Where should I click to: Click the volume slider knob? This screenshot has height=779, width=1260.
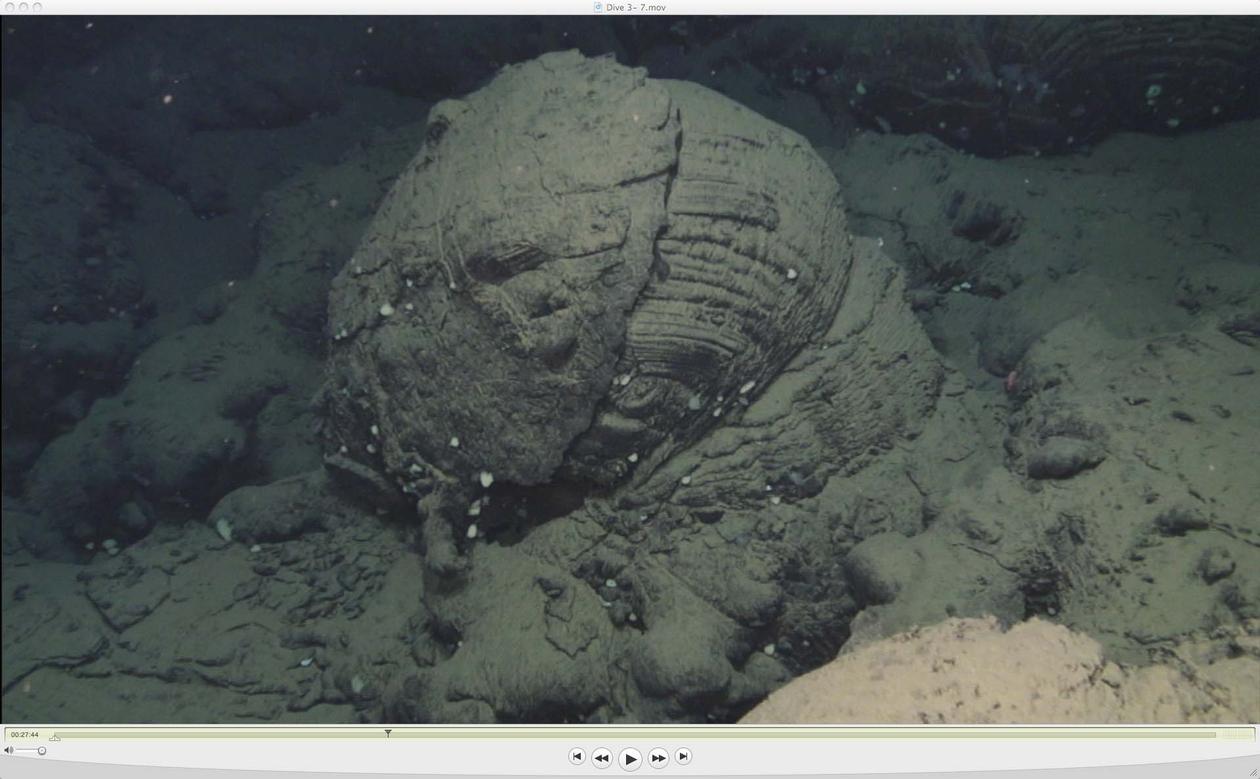(42, 750)
